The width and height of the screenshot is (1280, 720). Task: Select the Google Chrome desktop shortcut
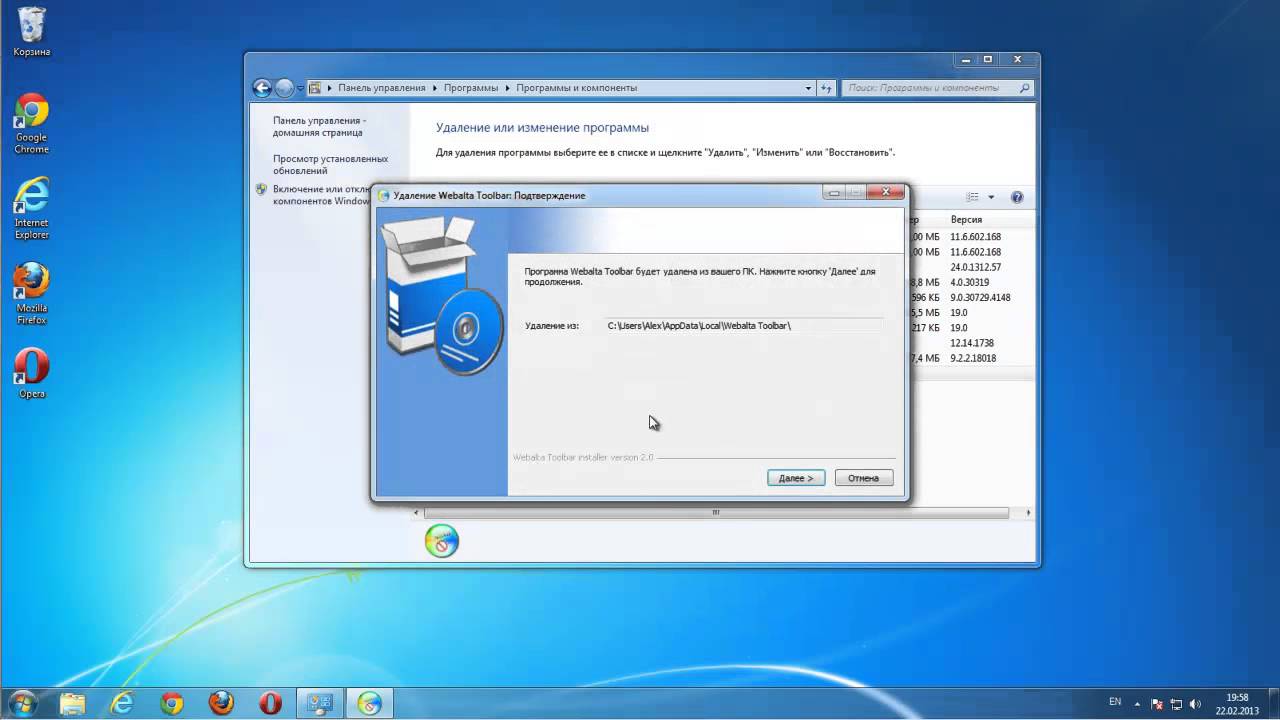(31, 124)
